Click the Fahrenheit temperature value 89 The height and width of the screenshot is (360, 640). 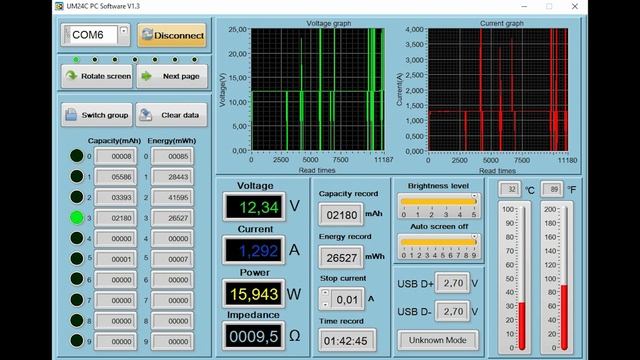(551, 189)
